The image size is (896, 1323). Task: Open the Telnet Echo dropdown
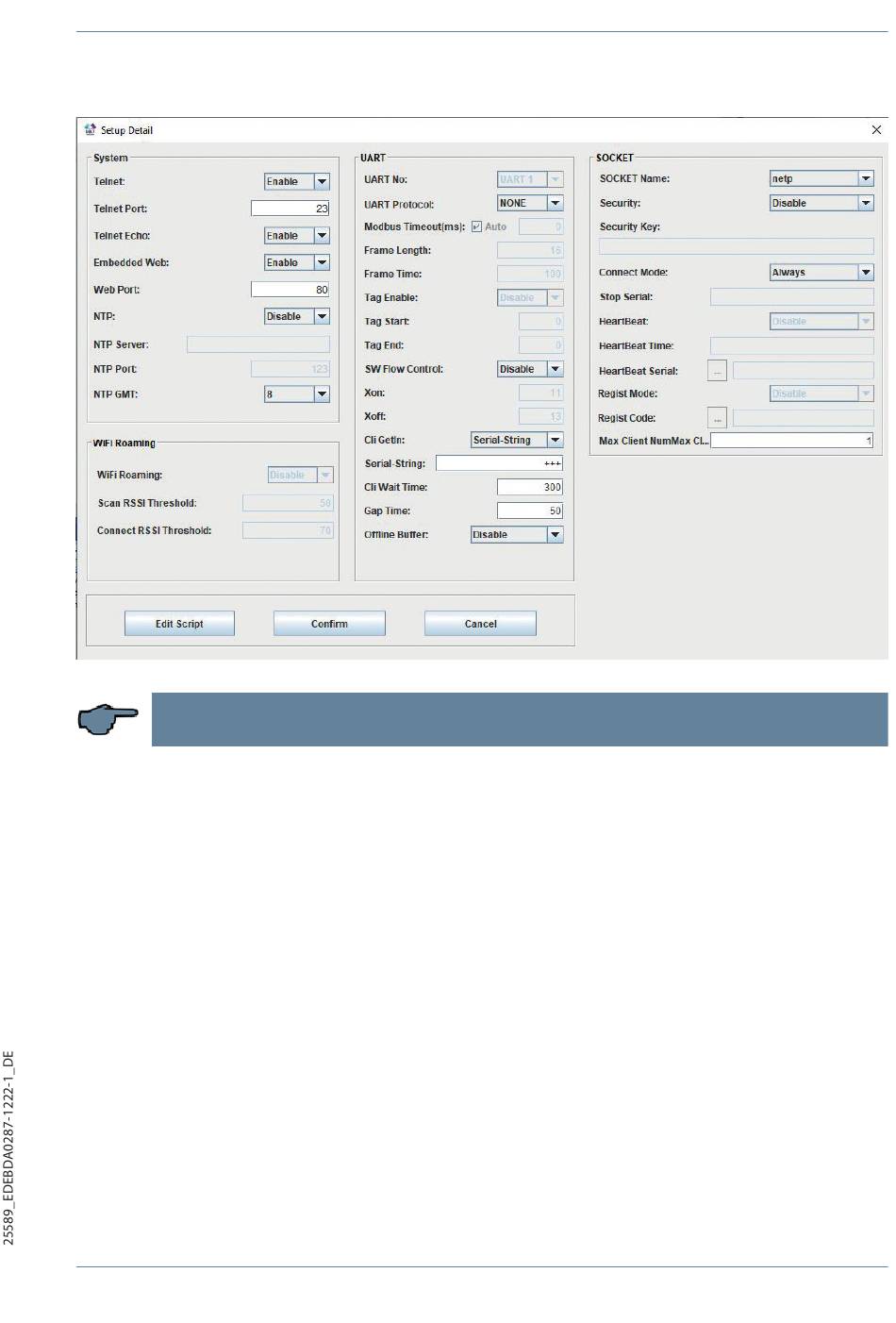pyautogui.click(x=297, y=236)
